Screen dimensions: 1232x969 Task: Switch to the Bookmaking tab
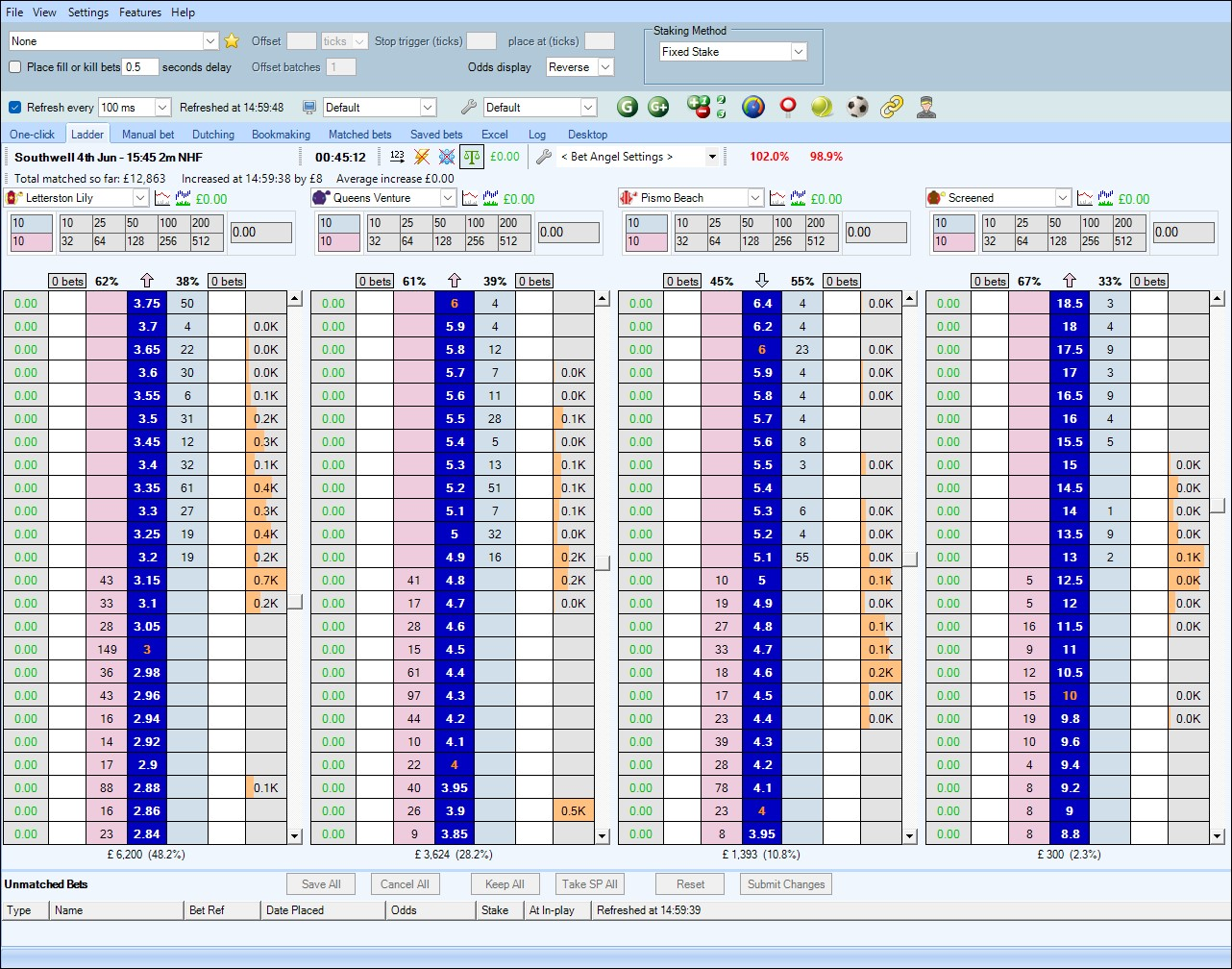[282, 135]
